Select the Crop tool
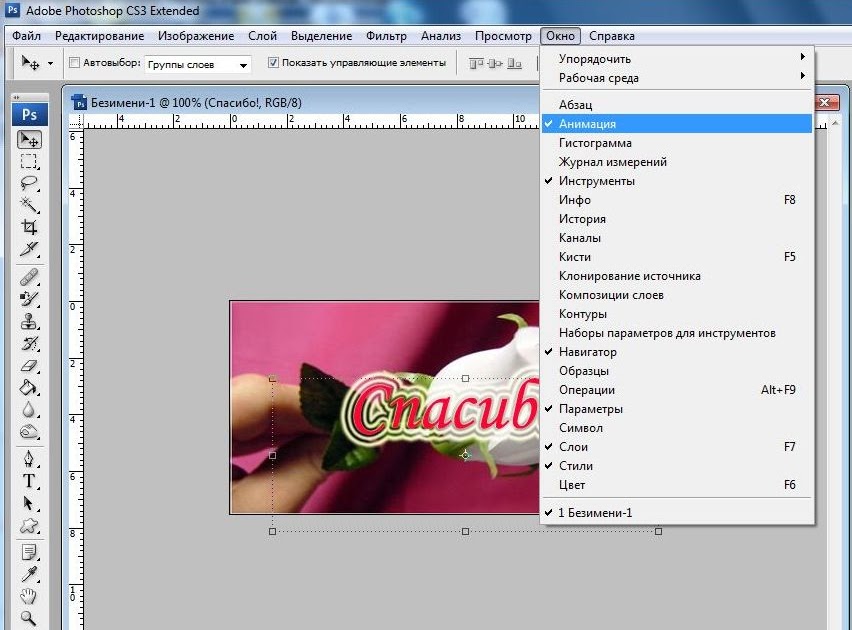852x630 pixels. 29,227
